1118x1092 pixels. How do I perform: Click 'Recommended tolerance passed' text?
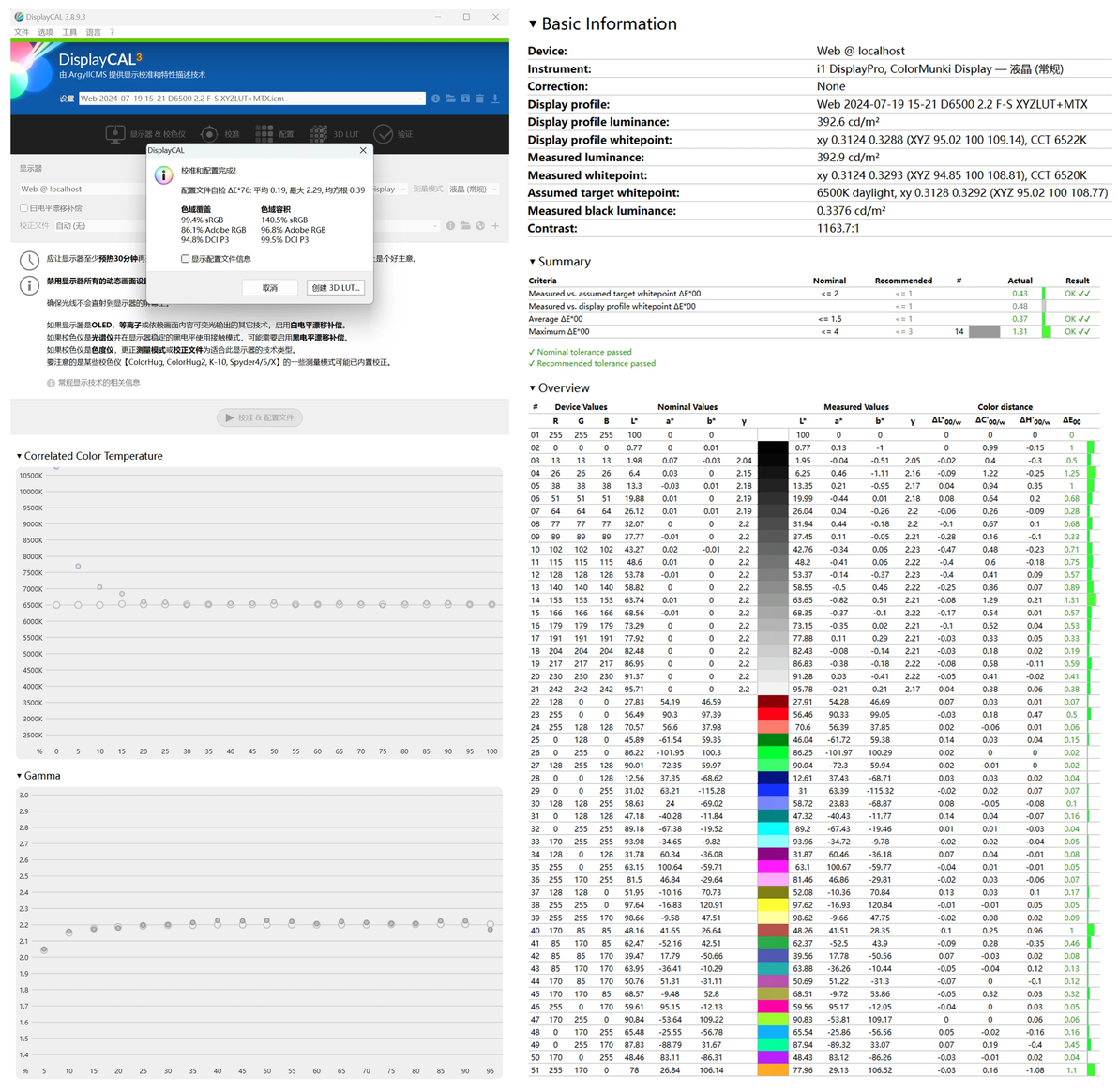point(597,364)
